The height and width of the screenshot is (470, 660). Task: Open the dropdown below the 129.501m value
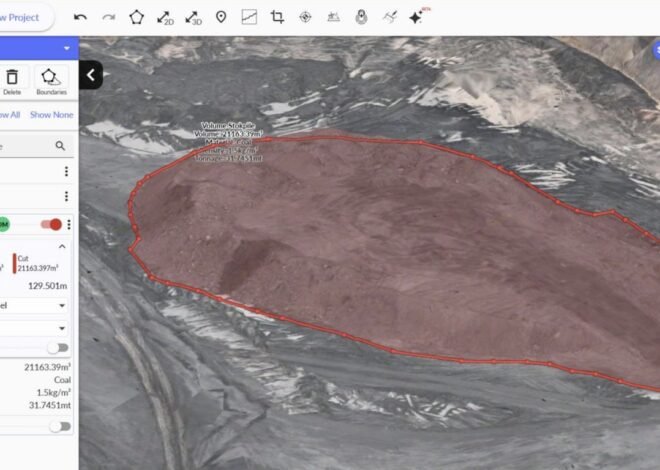coord(62,305)
